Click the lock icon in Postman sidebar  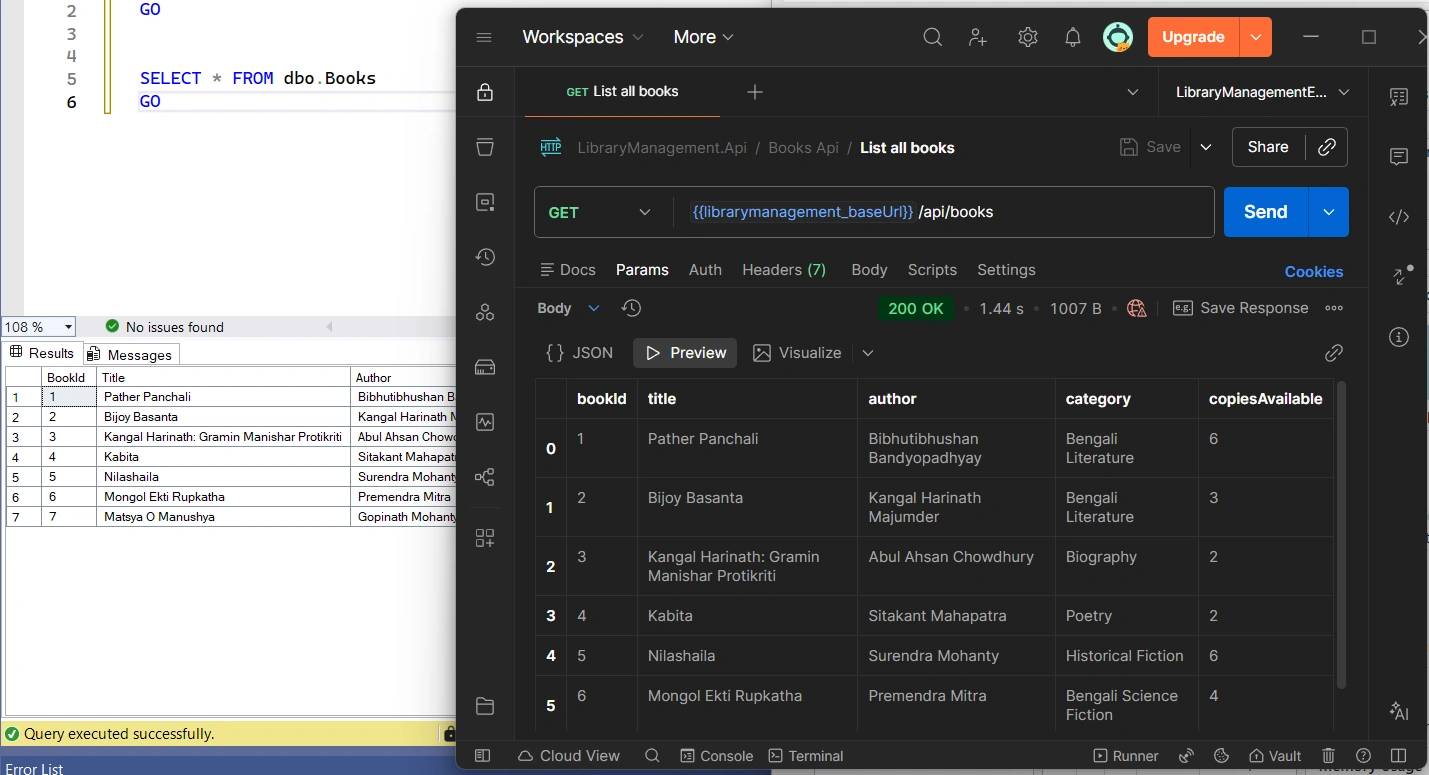[485, 92]
